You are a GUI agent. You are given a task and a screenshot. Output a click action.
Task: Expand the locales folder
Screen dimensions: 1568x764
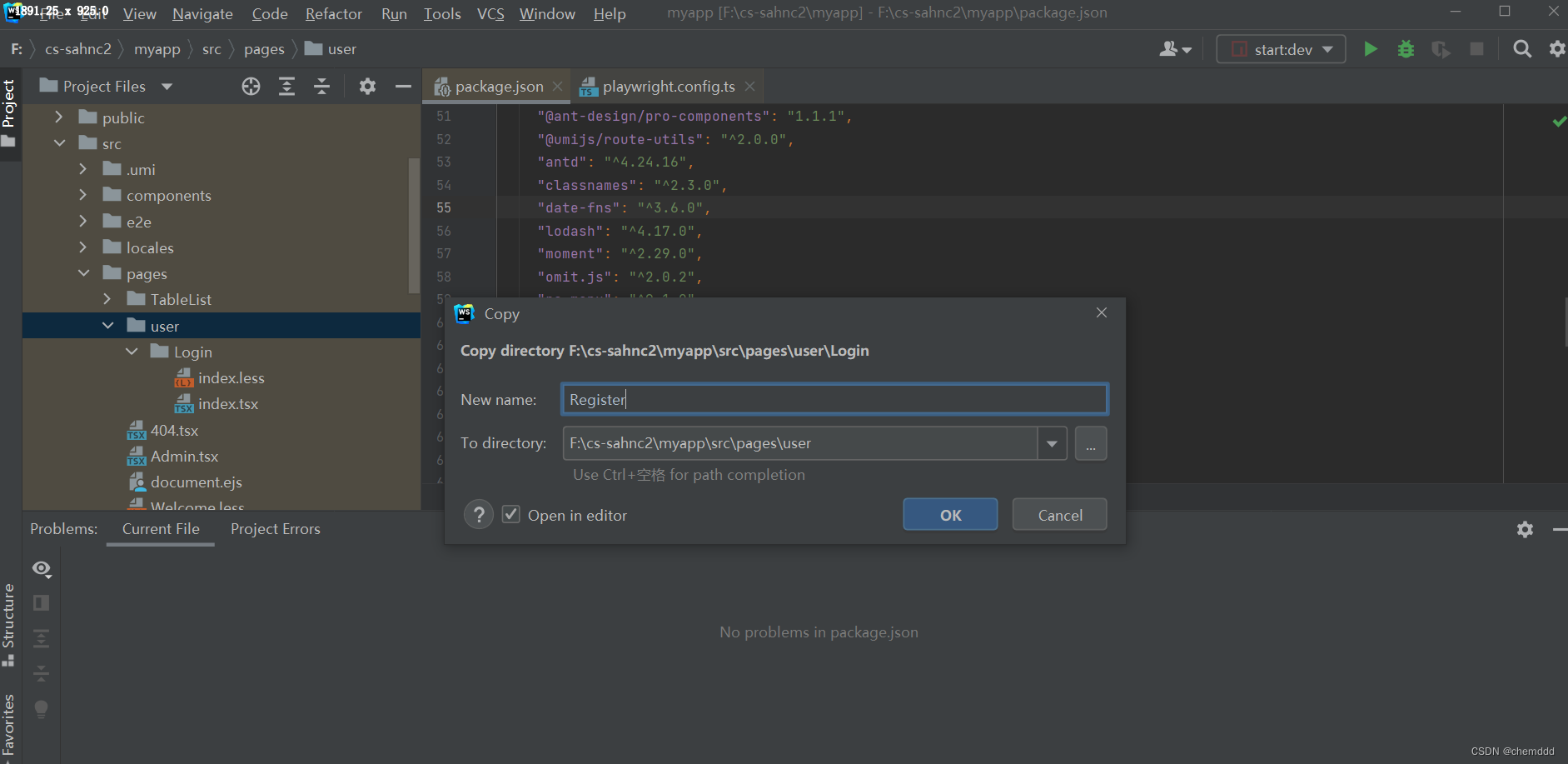click(x=82, y=247)
